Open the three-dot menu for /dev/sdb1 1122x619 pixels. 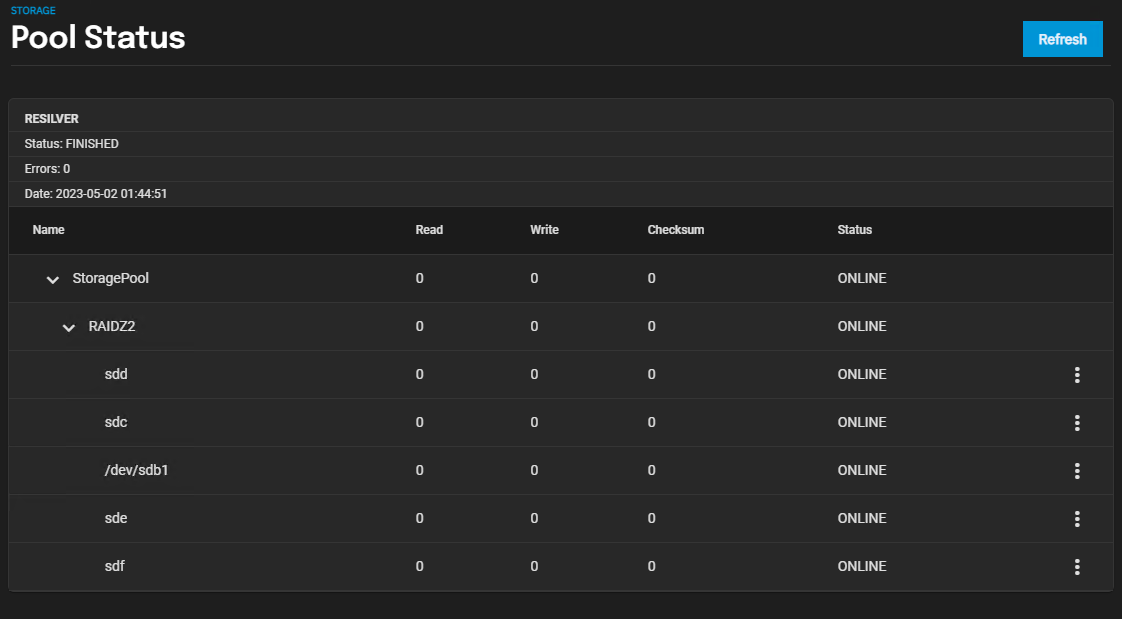click(x=1077, y=470)
